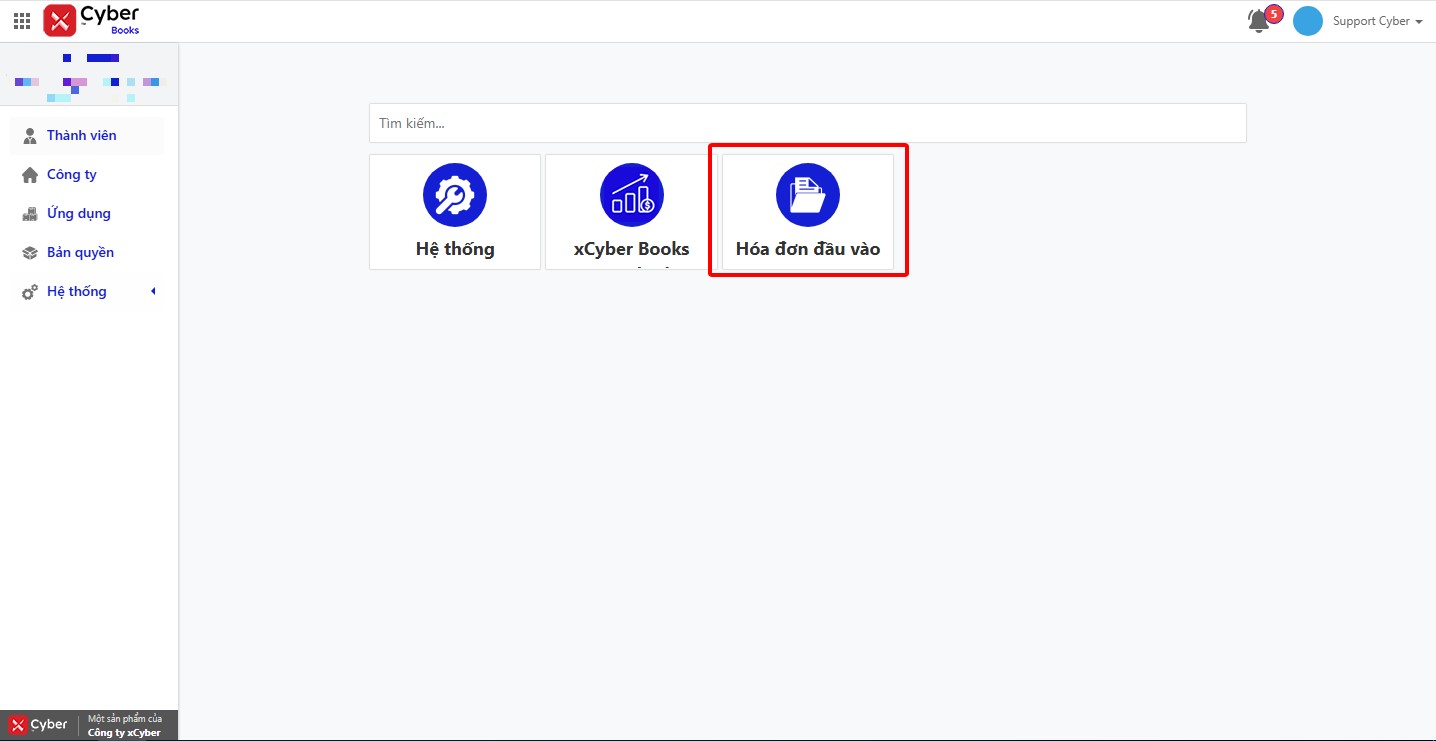Click the user avatar circle
The width and height of the screenshot is (1436, 741).
click(1308, 21)
